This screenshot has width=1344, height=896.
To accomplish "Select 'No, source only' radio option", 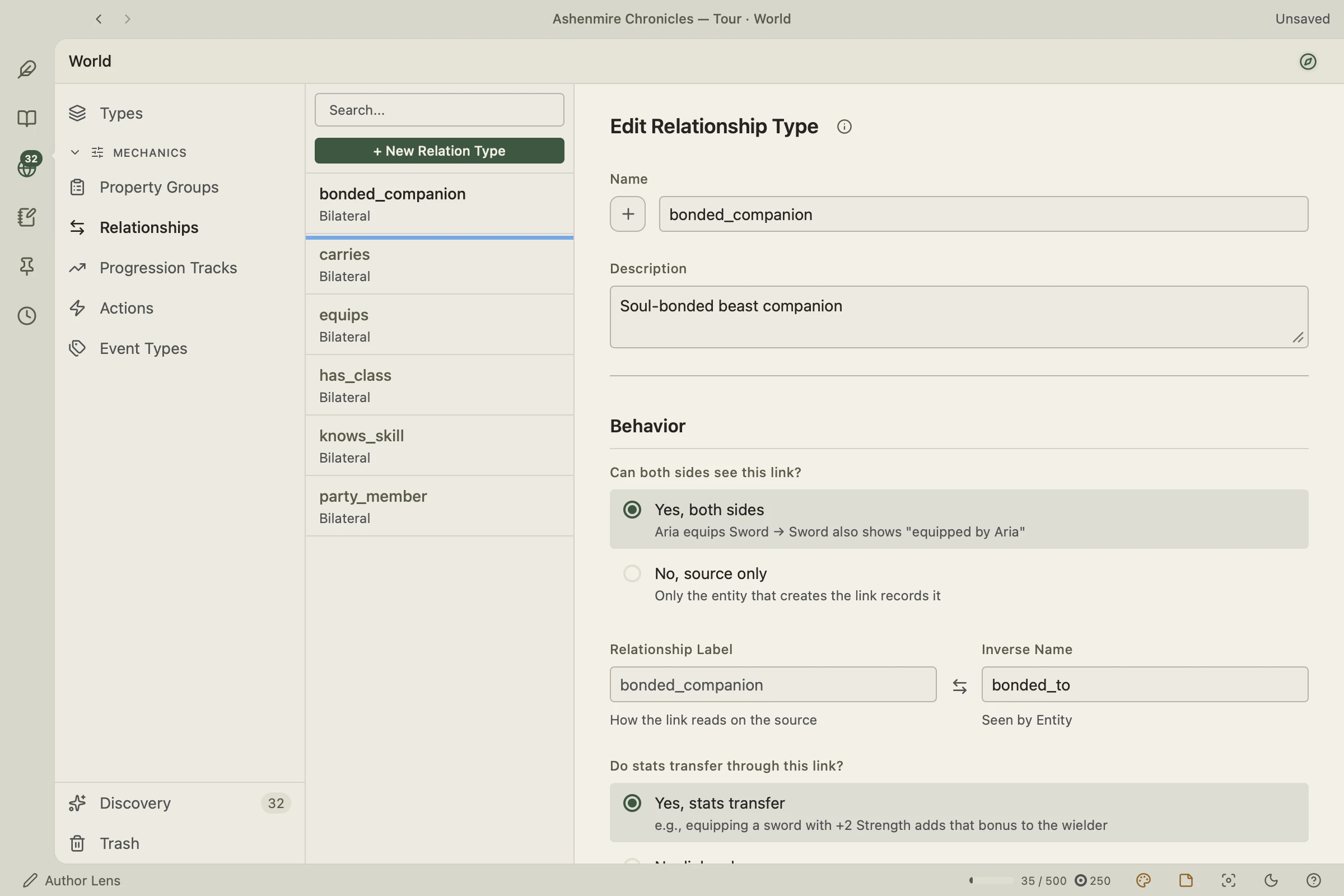I will pyautogui.click(x=632, y=573).
